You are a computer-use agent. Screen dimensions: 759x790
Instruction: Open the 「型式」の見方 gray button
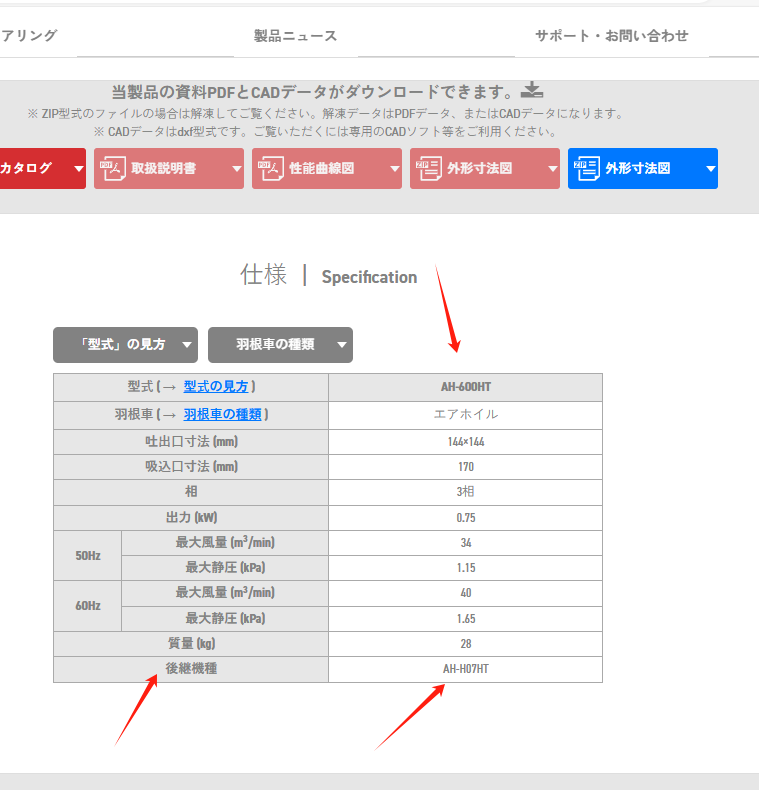pos(123,345)
